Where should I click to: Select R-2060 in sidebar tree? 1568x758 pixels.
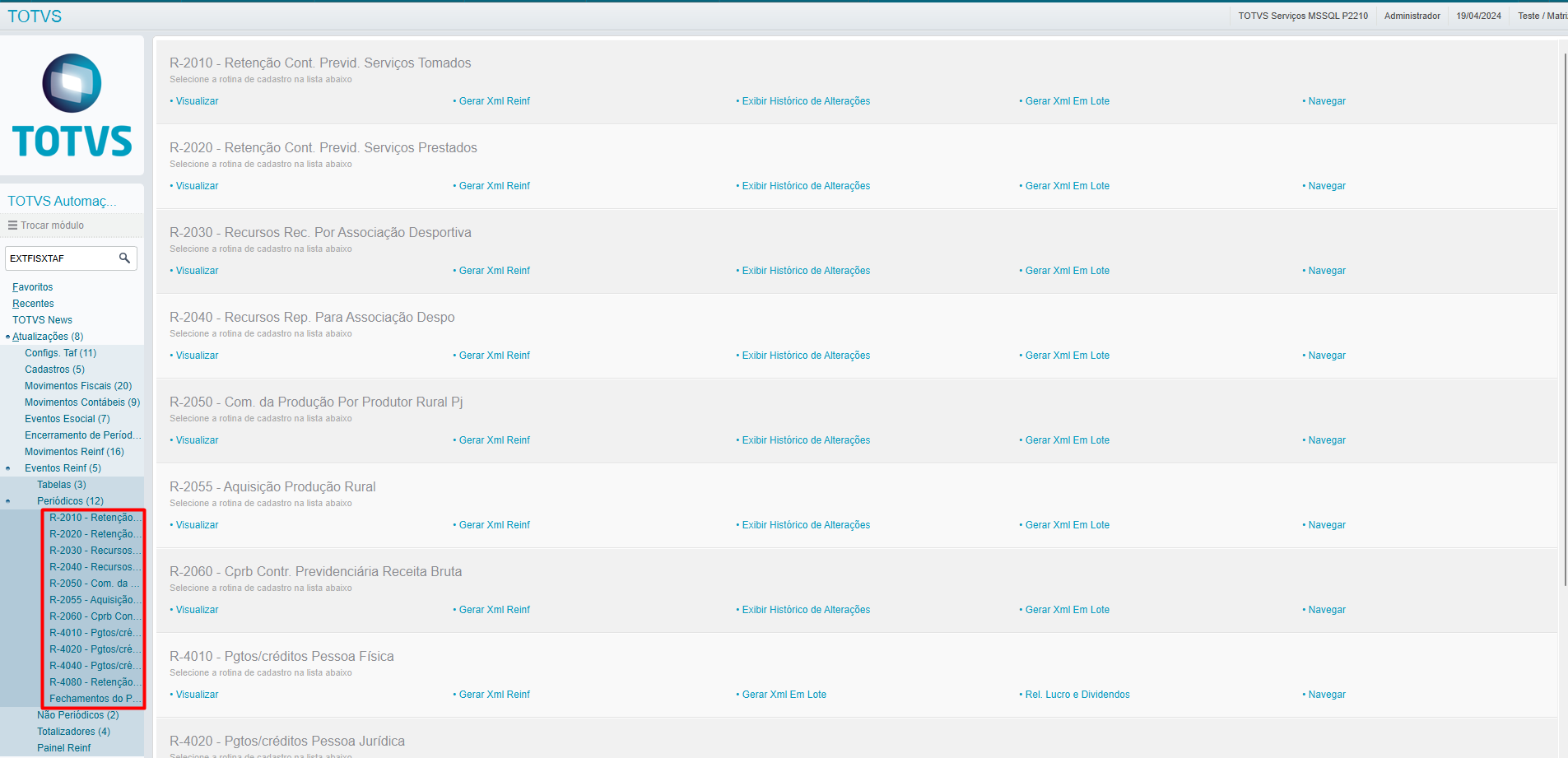(95, 616)
